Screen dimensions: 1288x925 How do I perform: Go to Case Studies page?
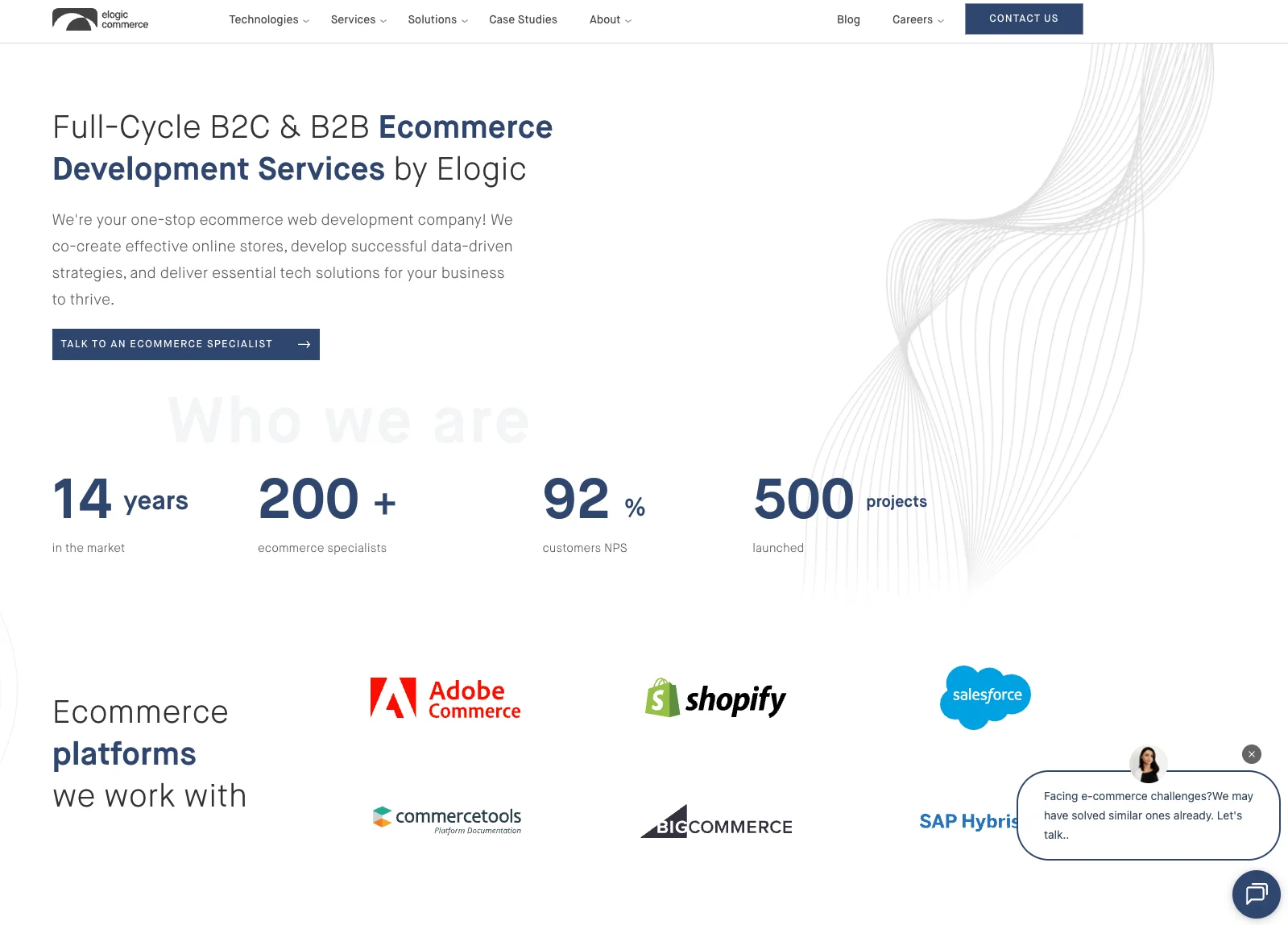[523, 19]
